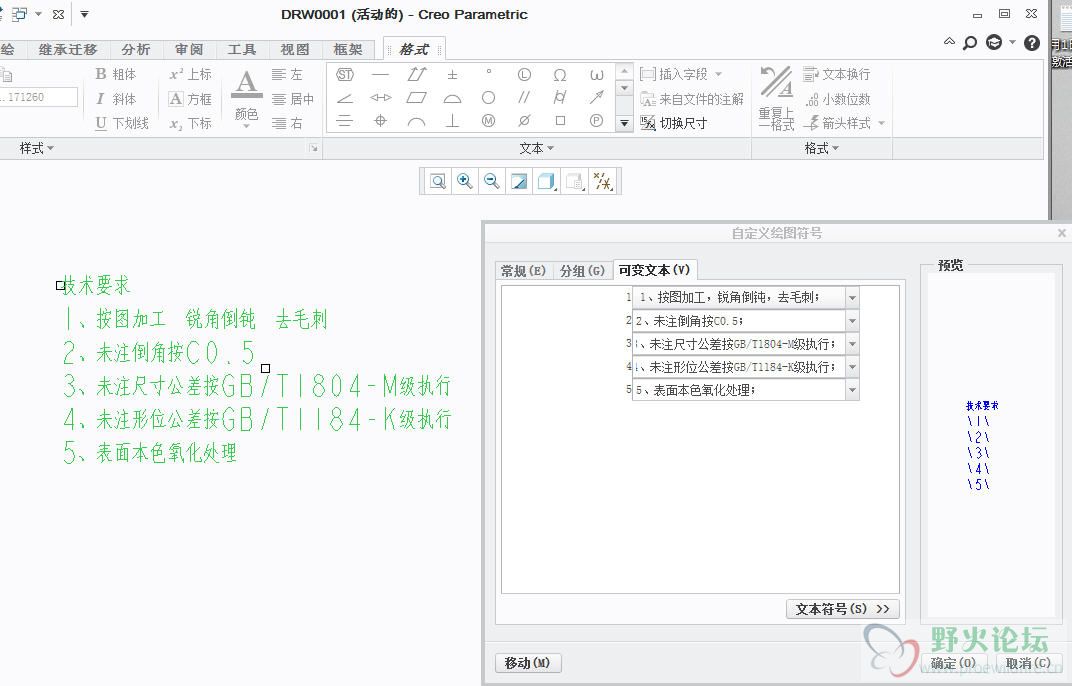Insert the perpendicularity symbol
Screen dimensions: 1072x686
click(452, 121)
